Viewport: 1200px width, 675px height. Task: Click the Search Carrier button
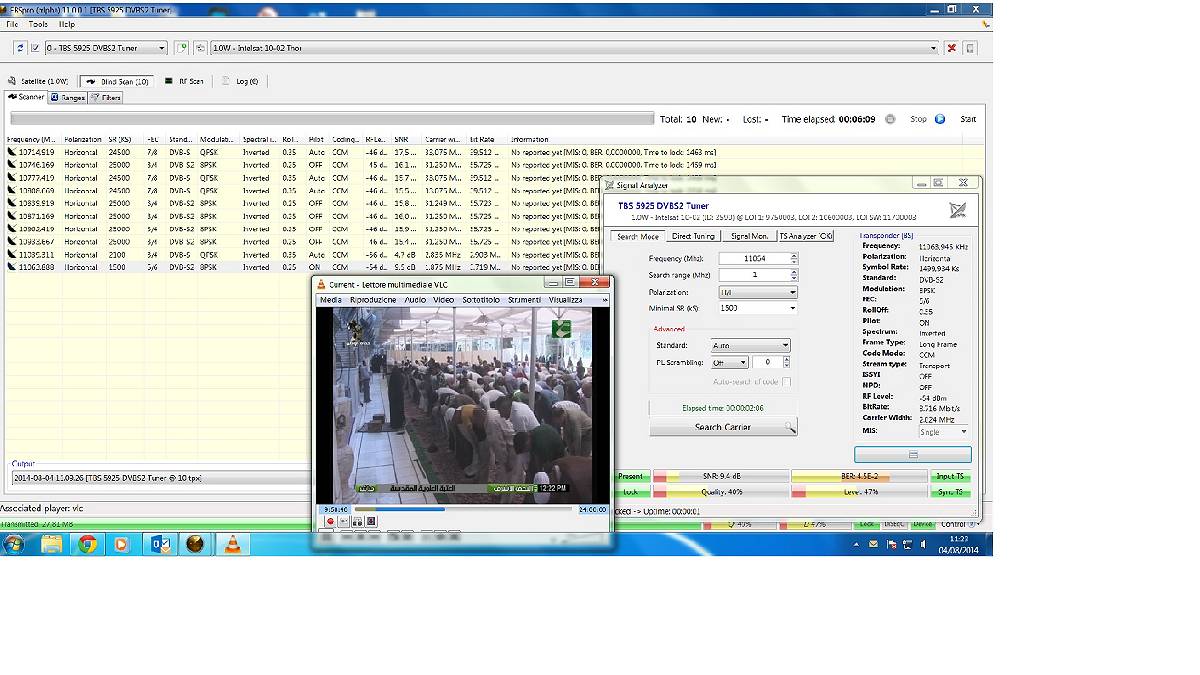tap(723, 427)
